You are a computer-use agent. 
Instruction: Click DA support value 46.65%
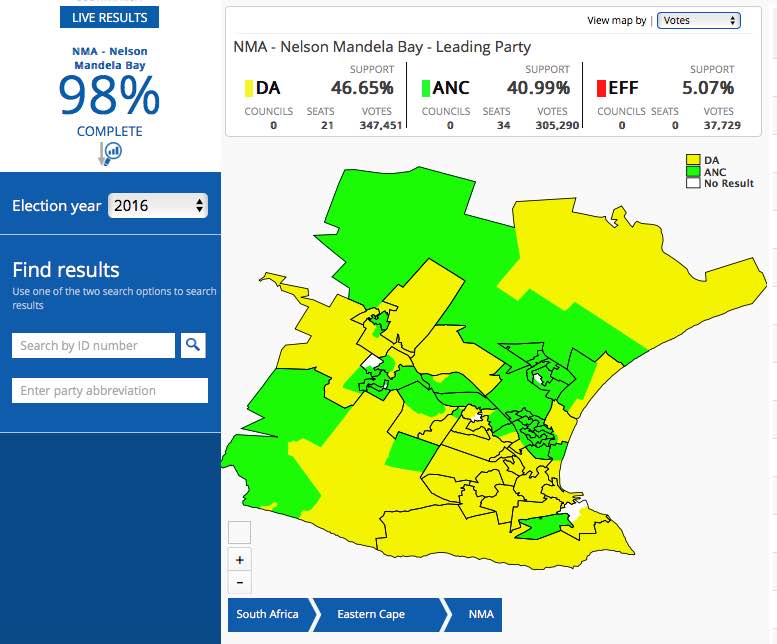click(362, 88)
